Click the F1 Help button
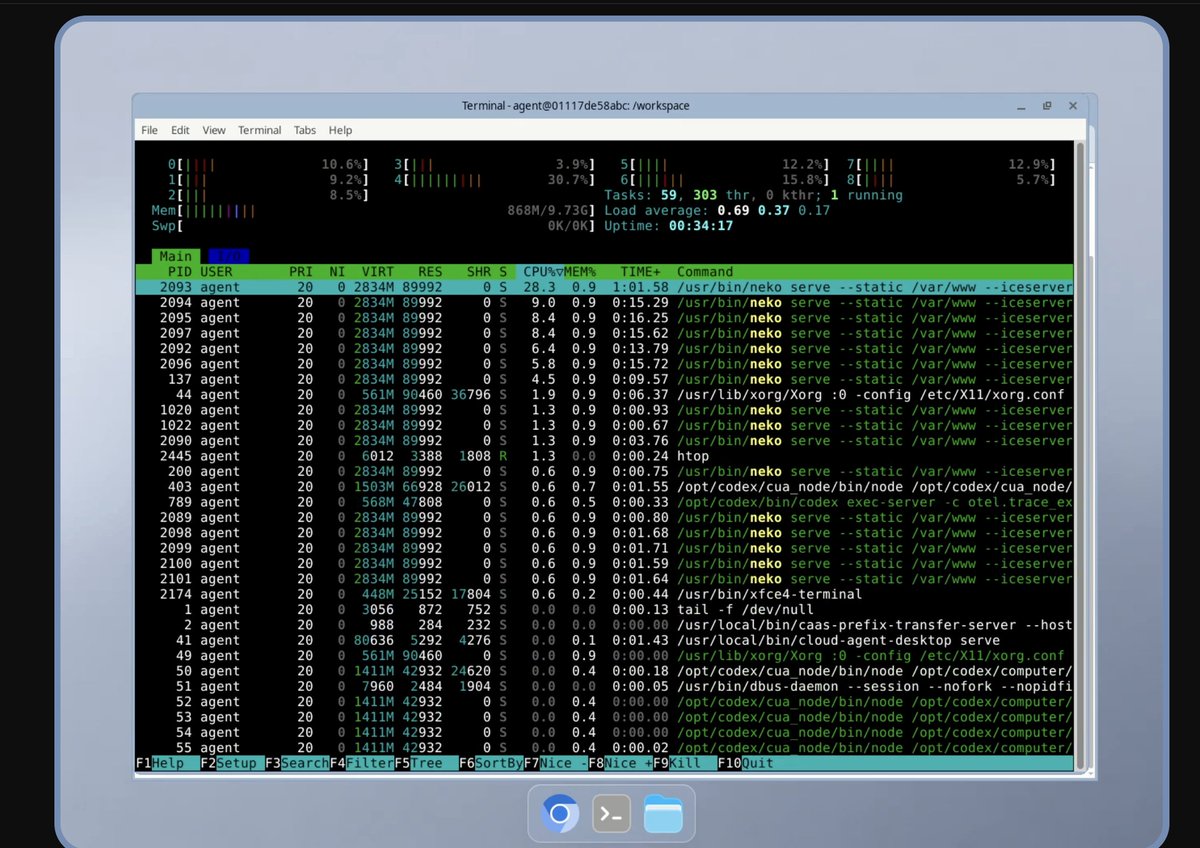Screen dimensions: 1200x848 pyautogui.click(x=167, y=763)
